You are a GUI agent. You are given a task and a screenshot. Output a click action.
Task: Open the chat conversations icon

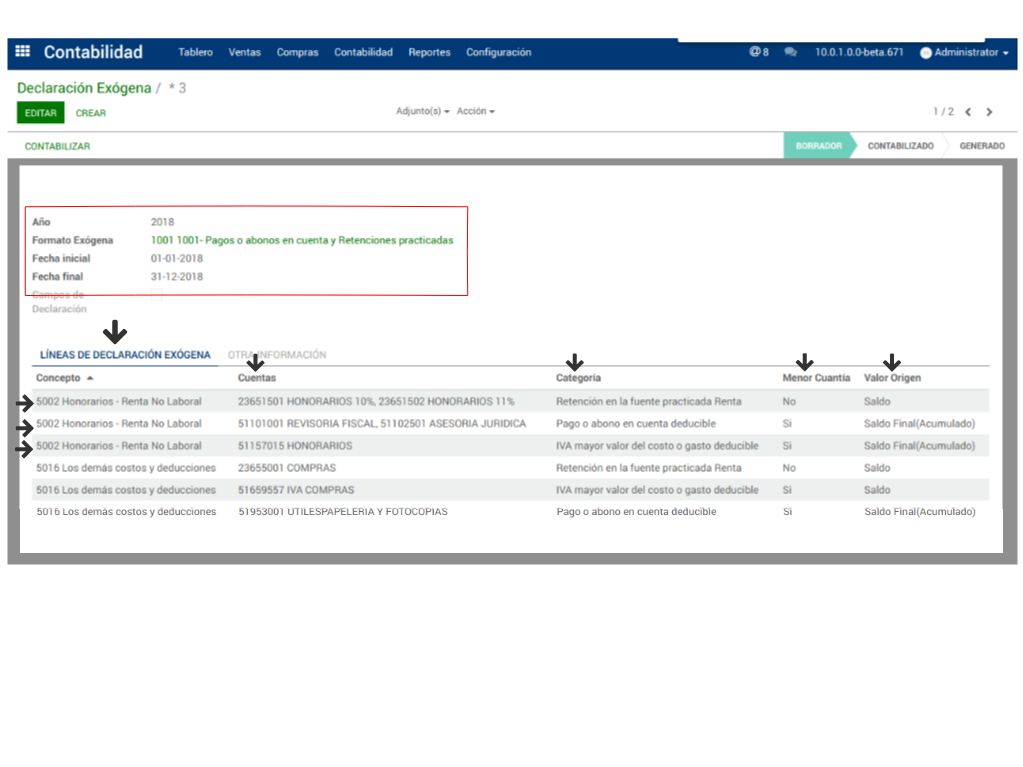click(x=791, y=52)
